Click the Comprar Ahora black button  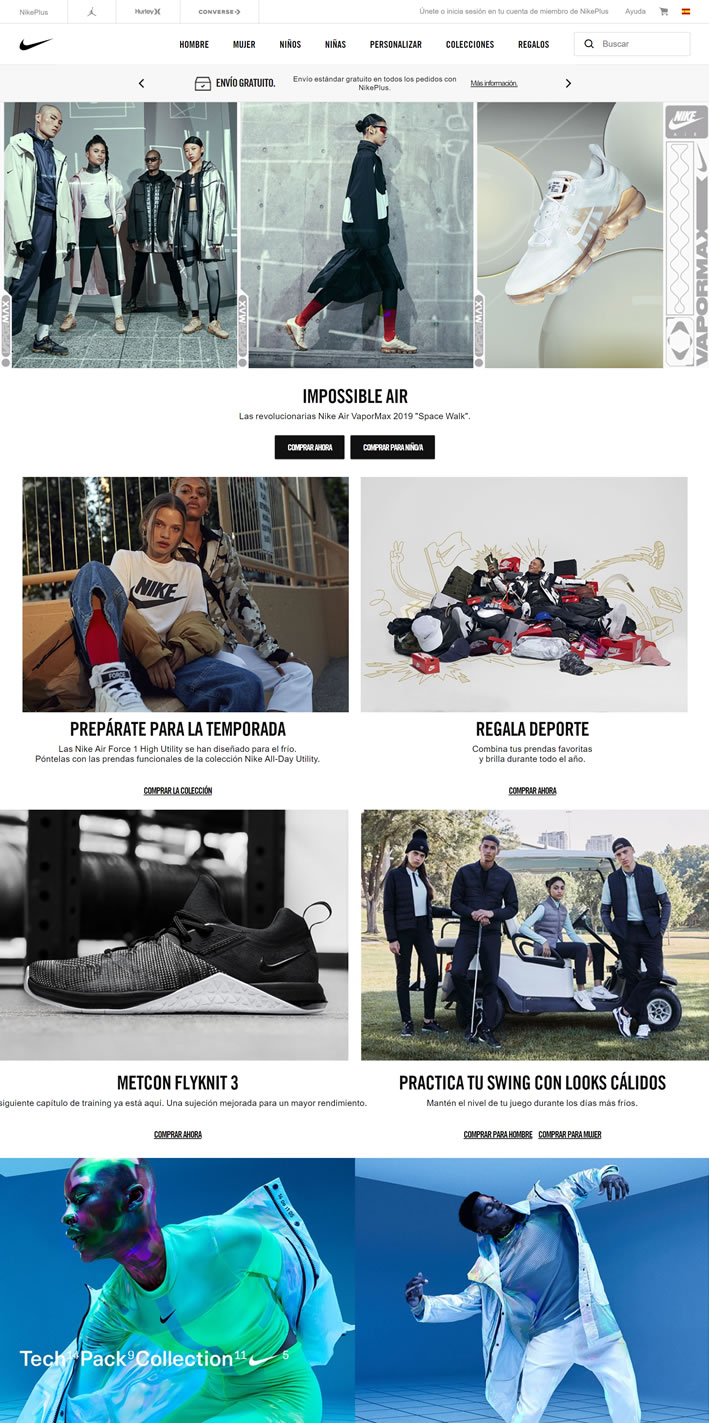(310, 447)
